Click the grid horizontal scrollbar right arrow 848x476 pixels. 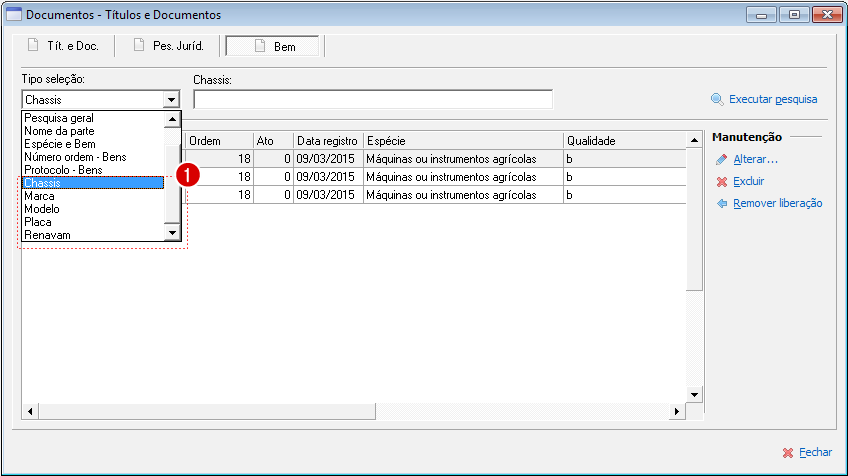click(x=677, y=411)
